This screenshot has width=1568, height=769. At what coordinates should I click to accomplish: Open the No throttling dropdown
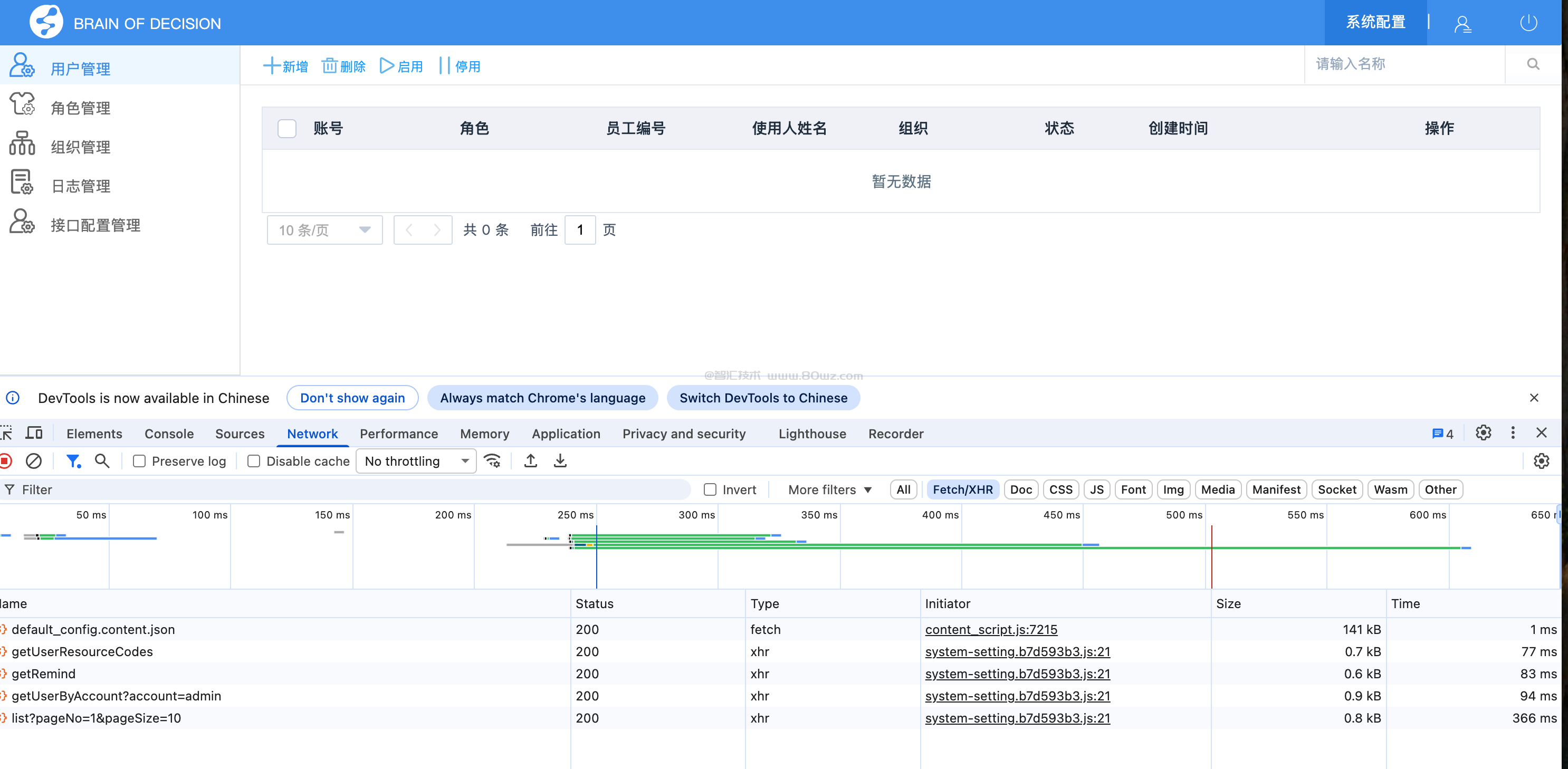click(x=416, y=461)
